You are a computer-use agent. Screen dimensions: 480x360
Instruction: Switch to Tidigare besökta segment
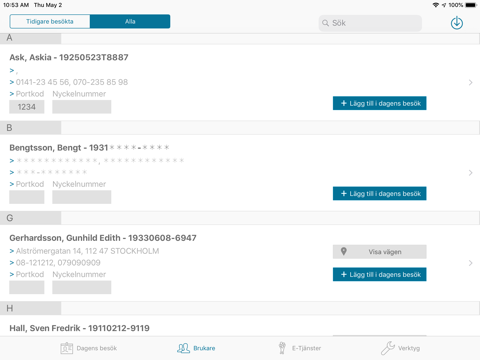point(50,21)
